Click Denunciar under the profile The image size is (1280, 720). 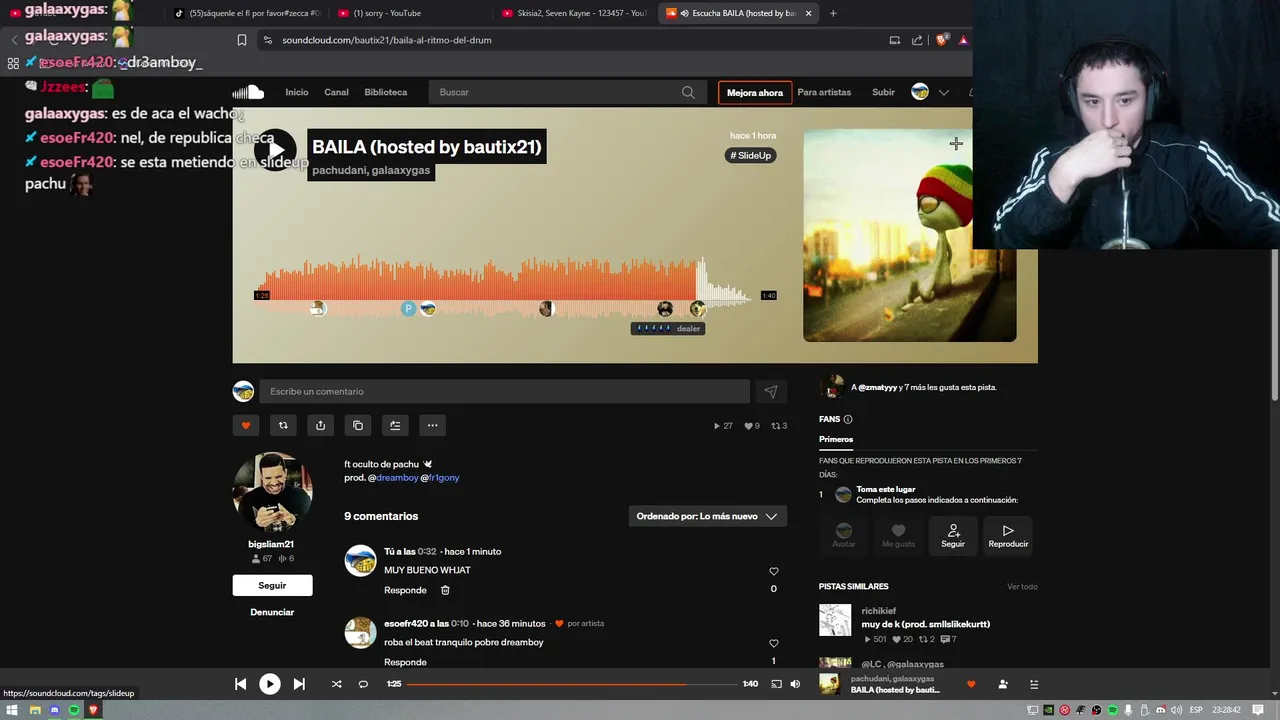tap(272, 612)
